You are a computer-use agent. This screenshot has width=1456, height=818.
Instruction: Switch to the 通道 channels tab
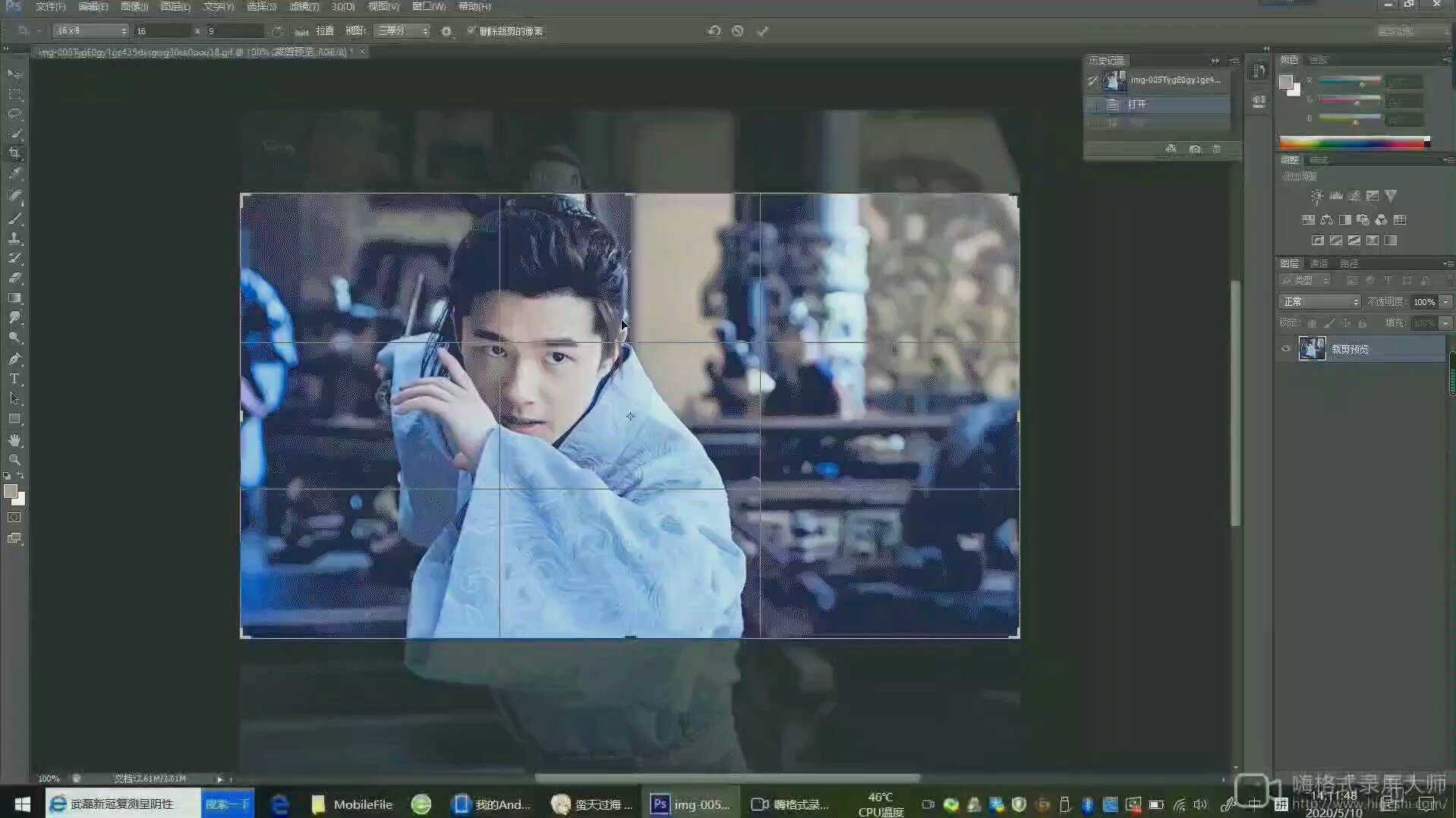(x=1319, y=264)
